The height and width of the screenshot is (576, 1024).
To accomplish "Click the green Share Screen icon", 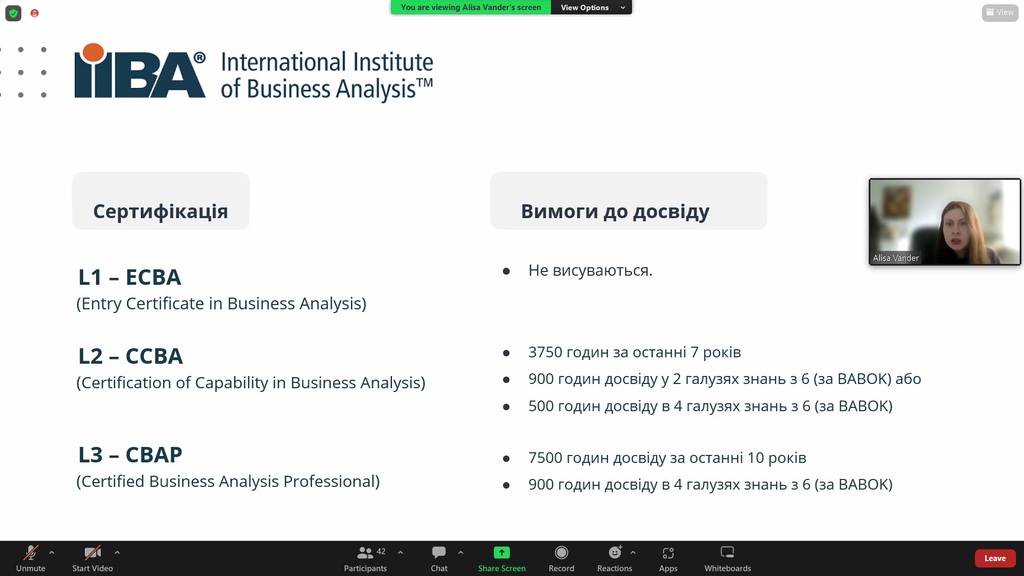I will coord(501,553).
